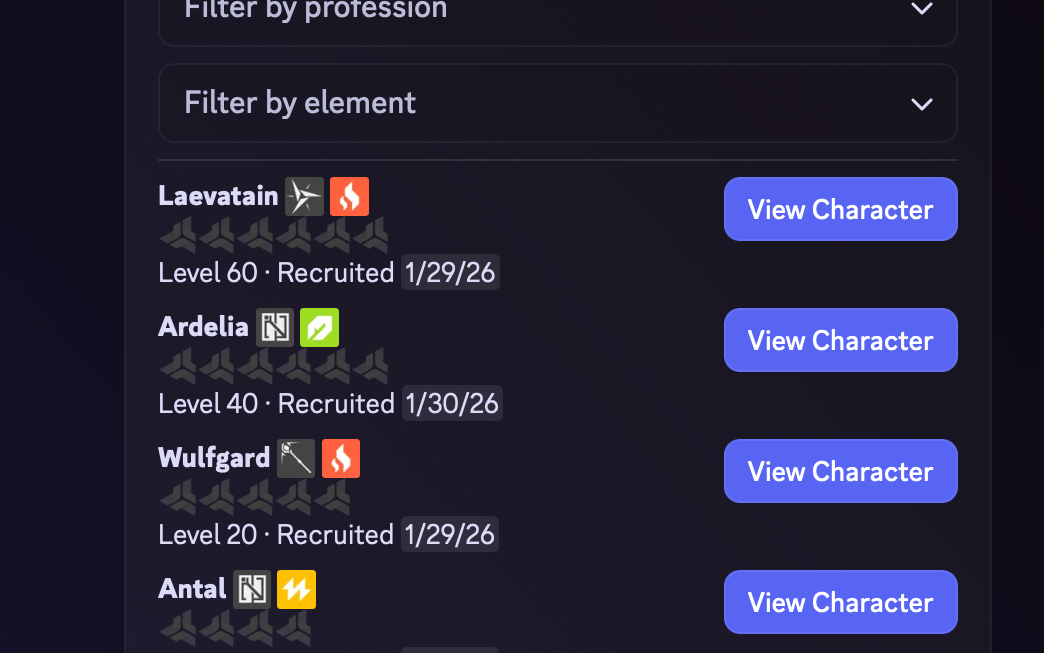The height and width of the screenshot is (653, 1044).
Task: Click Laevatain's rarity star row
Action: click(x=274, y=235)
